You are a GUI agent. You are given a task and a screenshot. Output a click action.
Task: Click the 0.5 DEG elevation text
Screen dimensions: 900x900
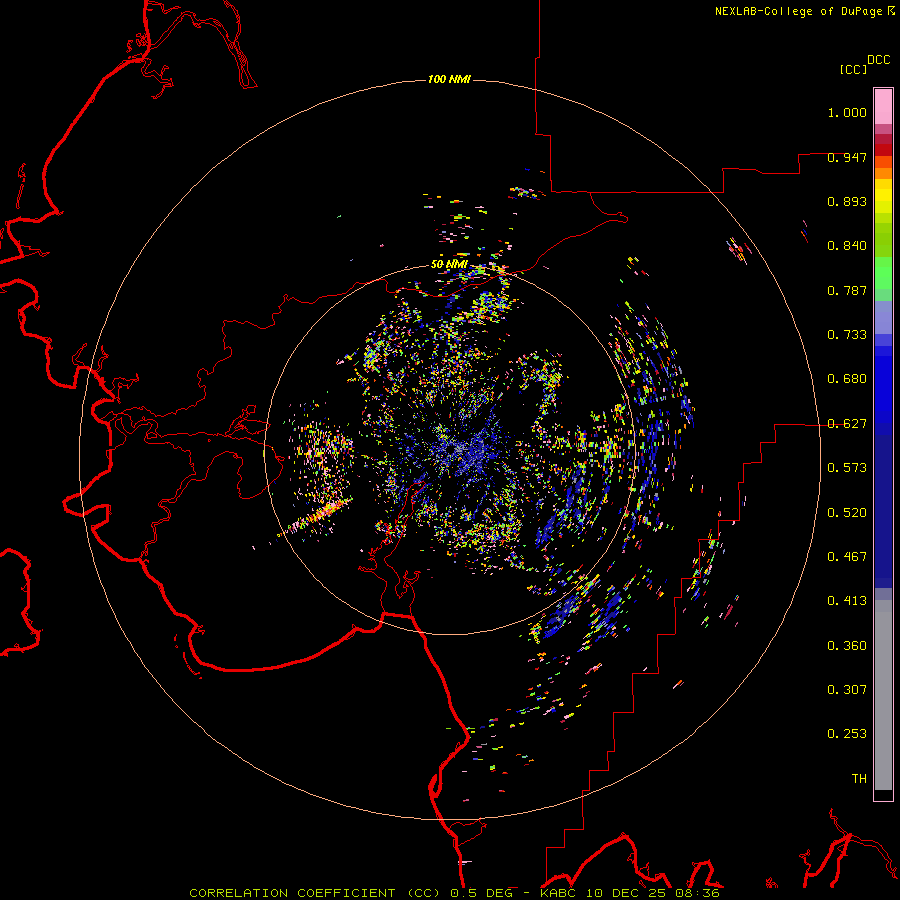click(x=482, y=893)
